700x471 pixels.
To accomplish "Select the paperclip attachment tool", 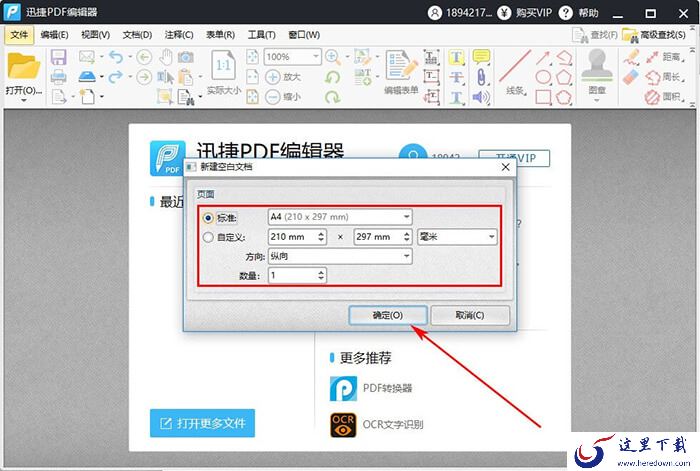I will tap(481, 77).
